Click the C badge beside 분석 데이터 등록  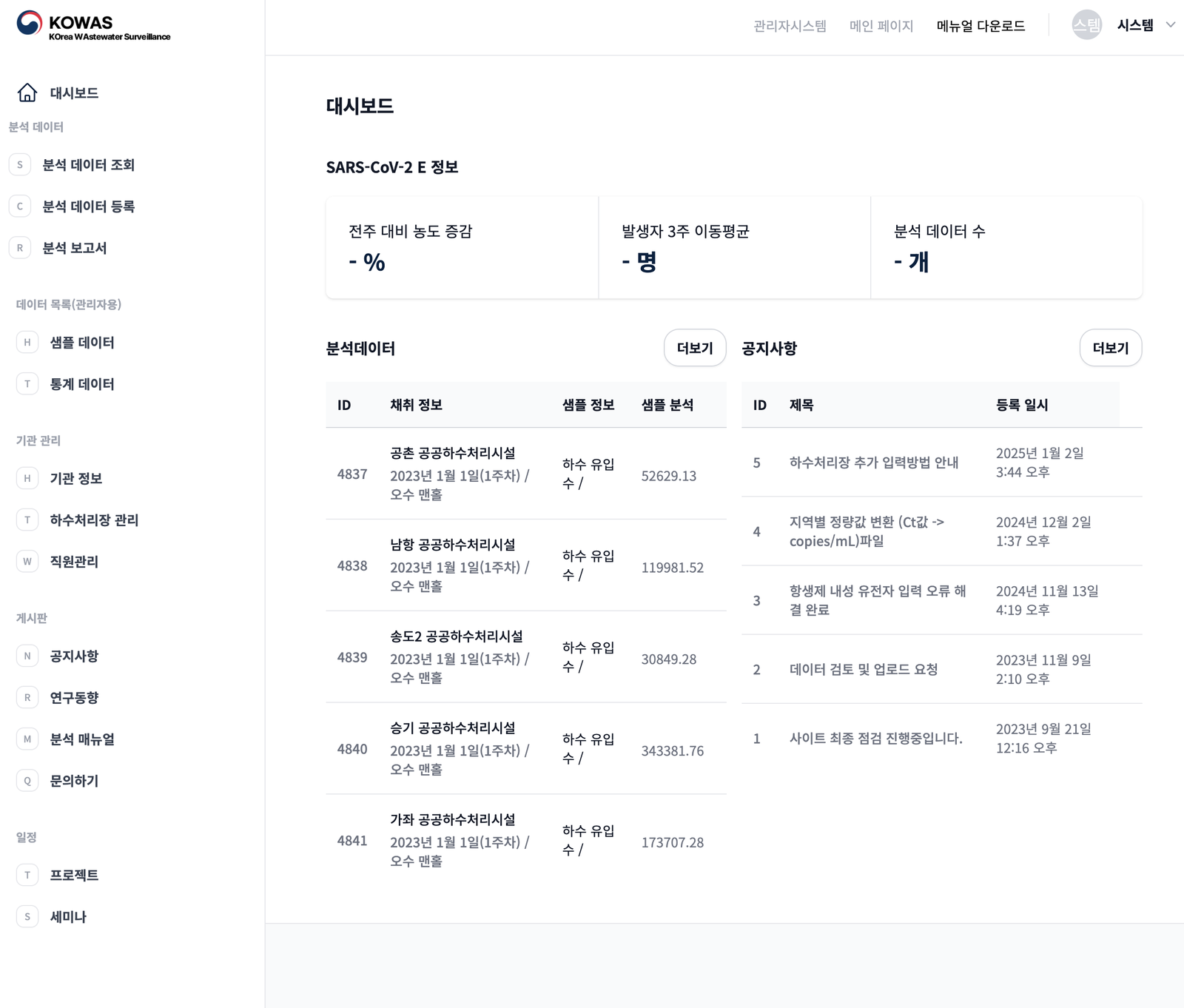point(20,206)
